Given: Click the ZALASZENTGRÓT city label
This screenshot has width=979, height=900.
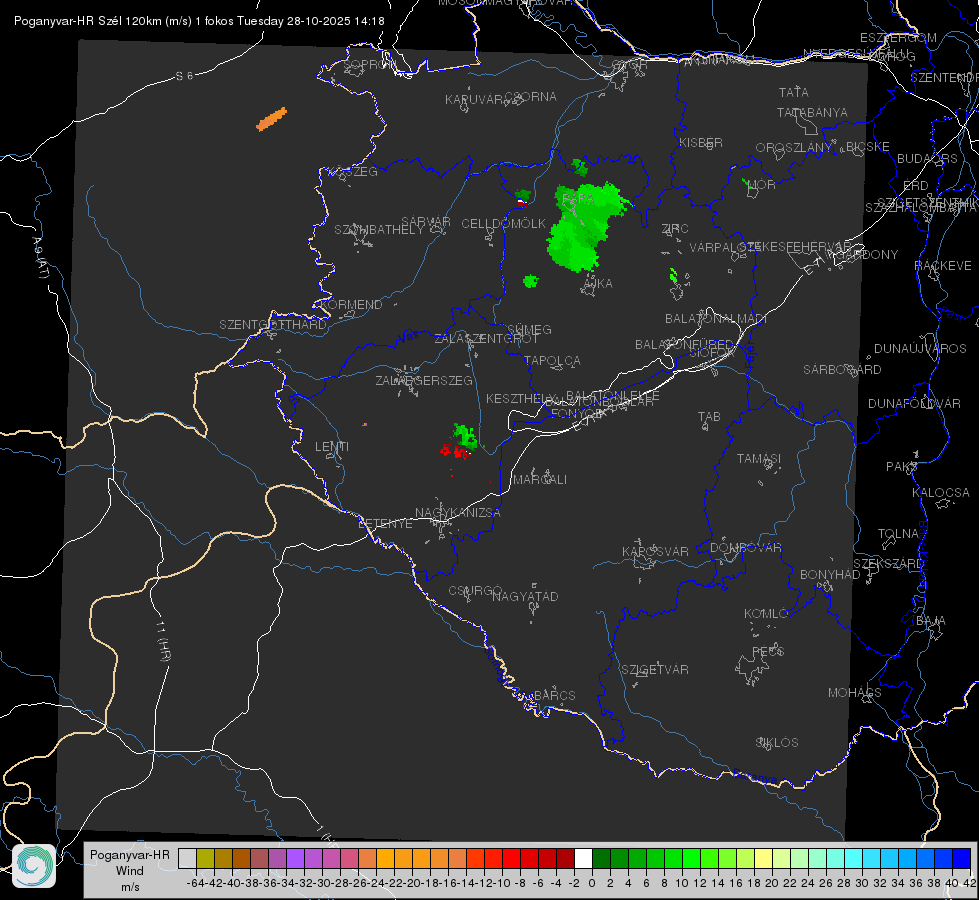Looking at the screenshot, I should point(486,339).
